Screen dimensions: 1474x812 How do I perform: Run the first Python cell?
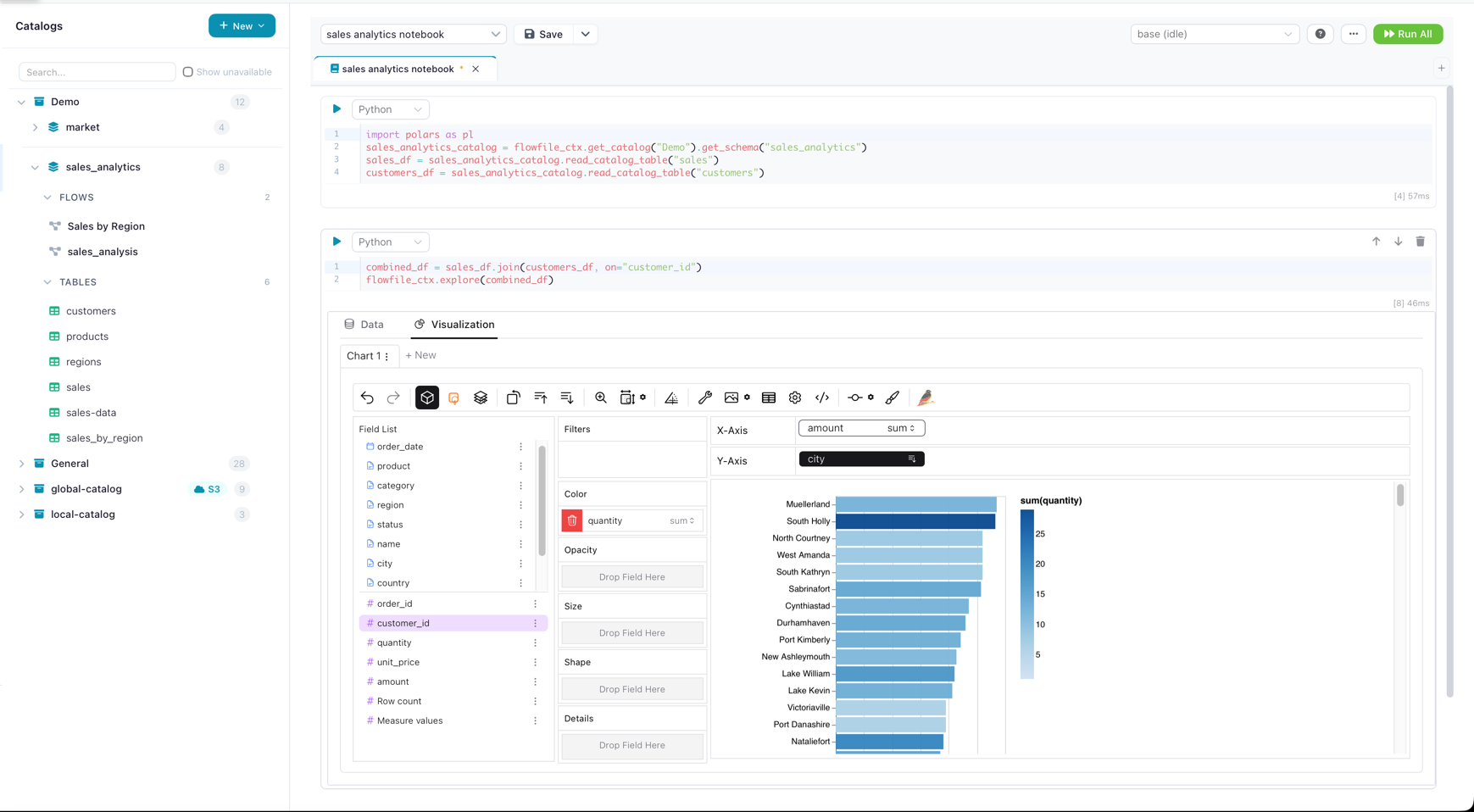pyautogui.click(x=337, y=108)
